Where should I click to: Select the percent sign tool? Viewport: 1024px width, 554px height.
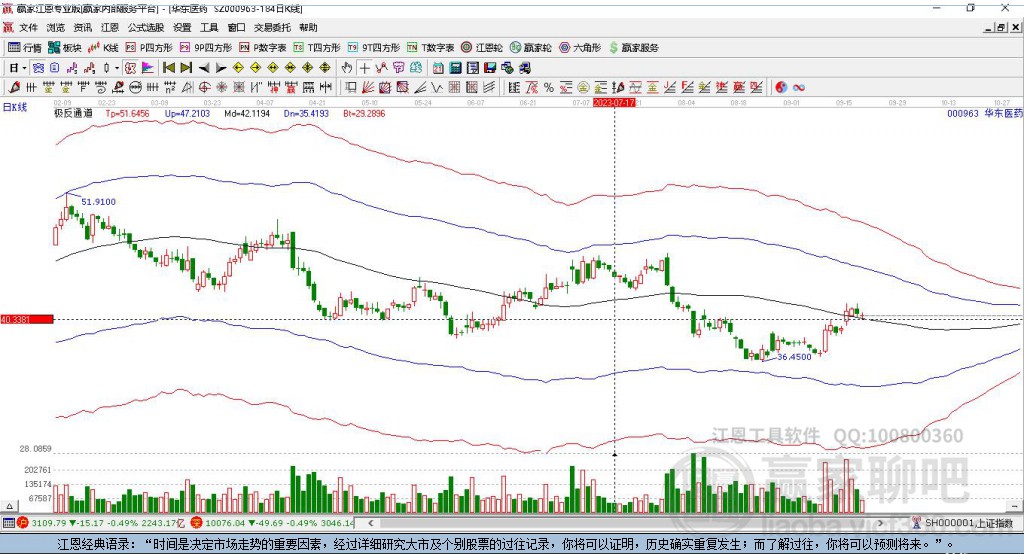coord(549,88)
